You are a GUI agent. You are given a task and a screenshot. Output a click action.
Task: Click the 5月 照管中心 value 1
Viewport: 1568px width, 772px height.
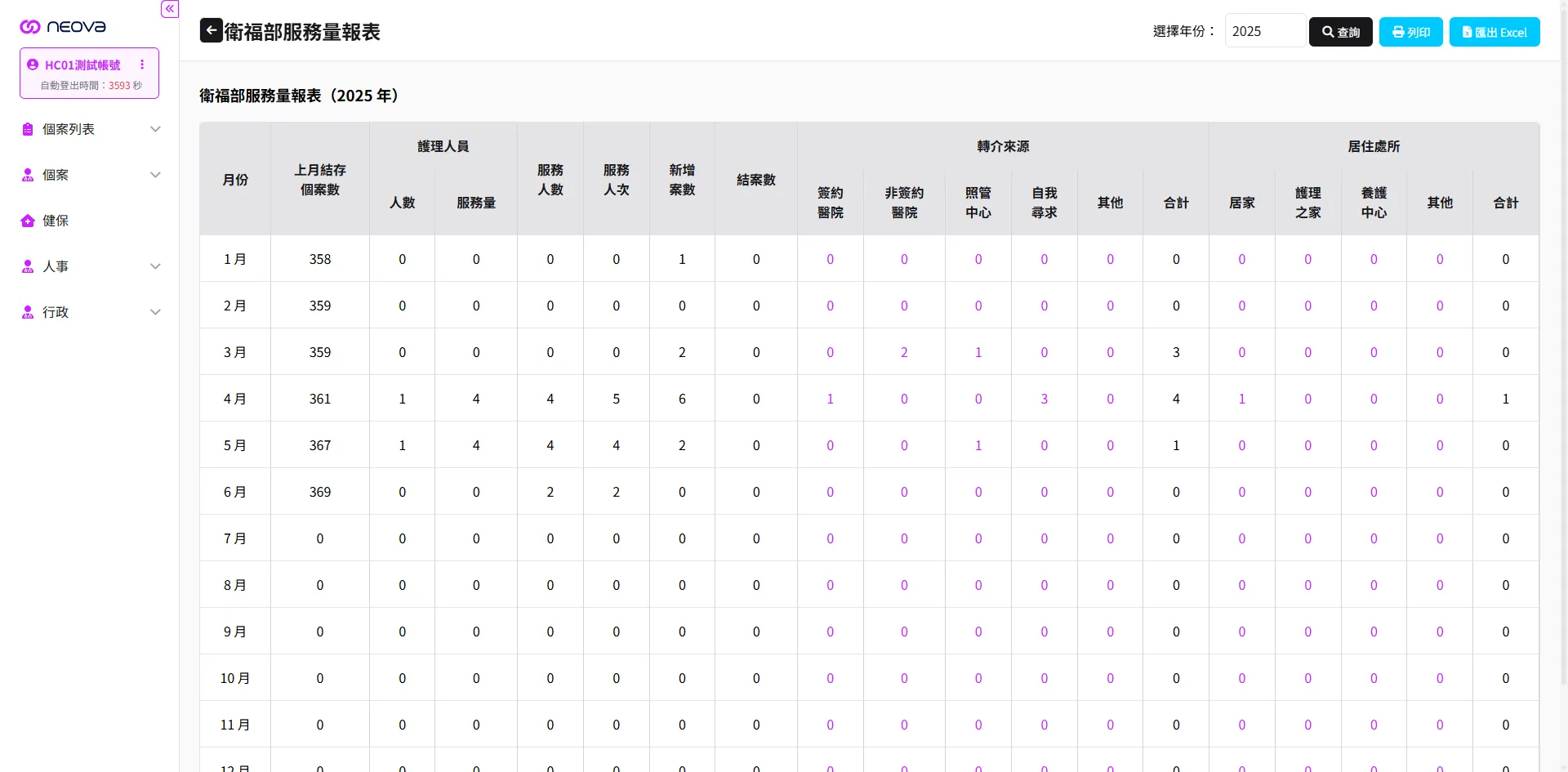coord(978,445)
